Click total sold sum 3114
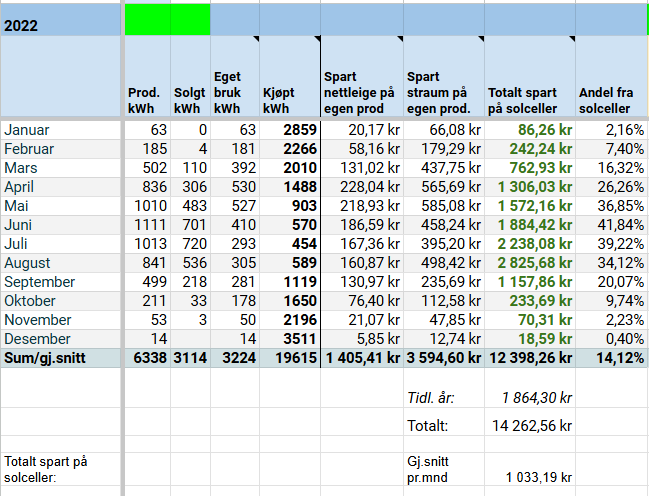This screenshot has width=649, height=496. click(190, 358)
